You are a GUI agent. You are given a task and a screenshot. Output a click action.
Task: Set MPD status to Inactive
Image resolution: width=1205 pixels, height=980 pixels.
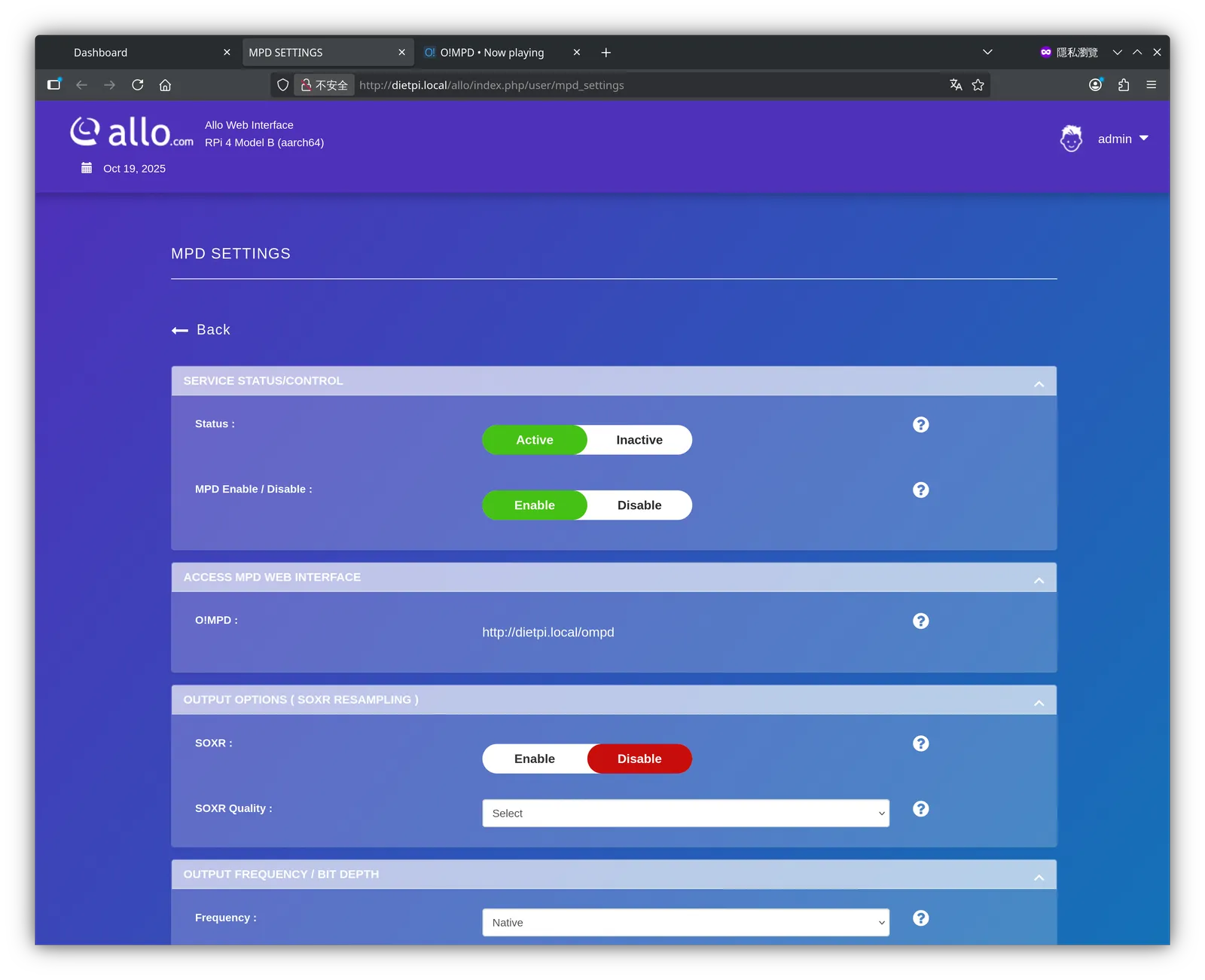[639, 440]
